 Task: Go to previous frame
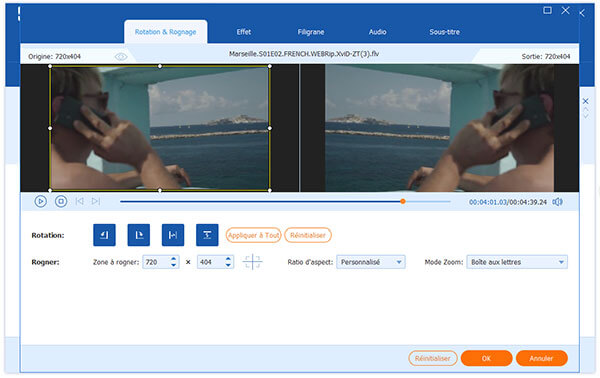coord(79,201)
